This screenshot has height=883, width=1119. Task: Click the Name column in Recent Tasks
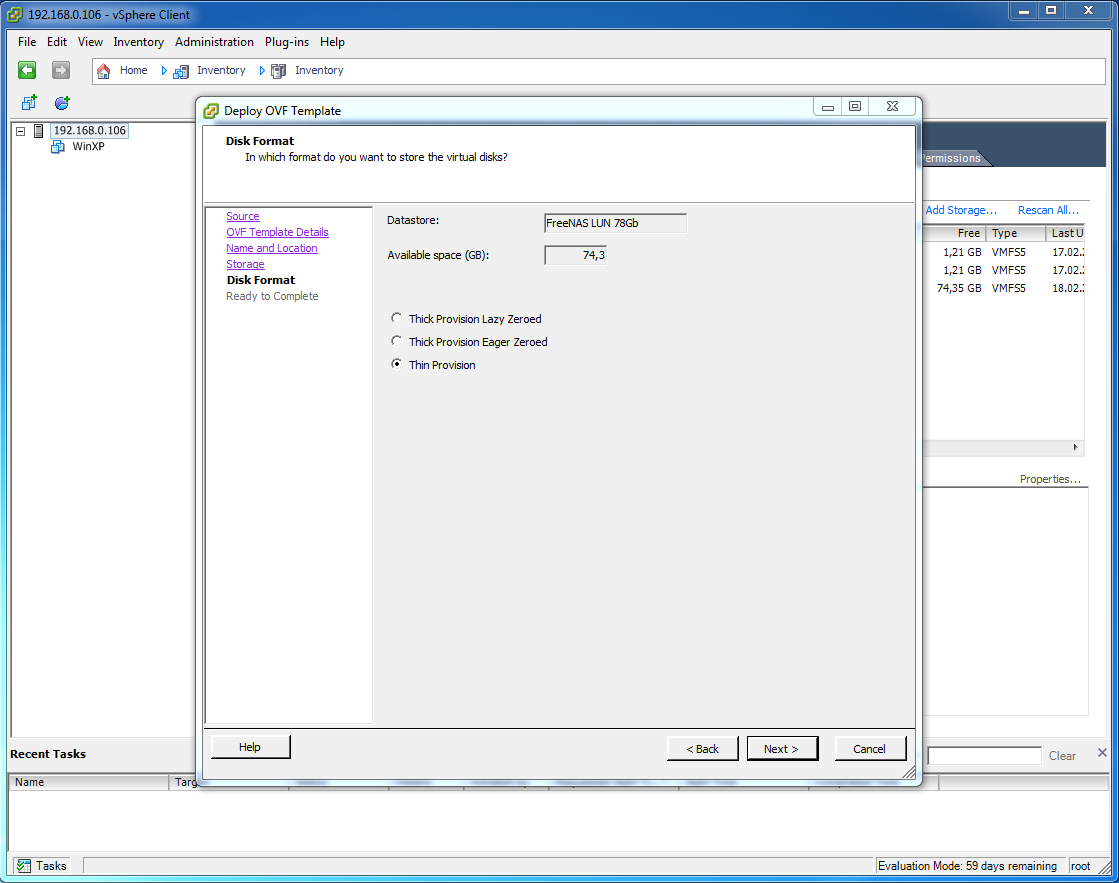(88, 782)
